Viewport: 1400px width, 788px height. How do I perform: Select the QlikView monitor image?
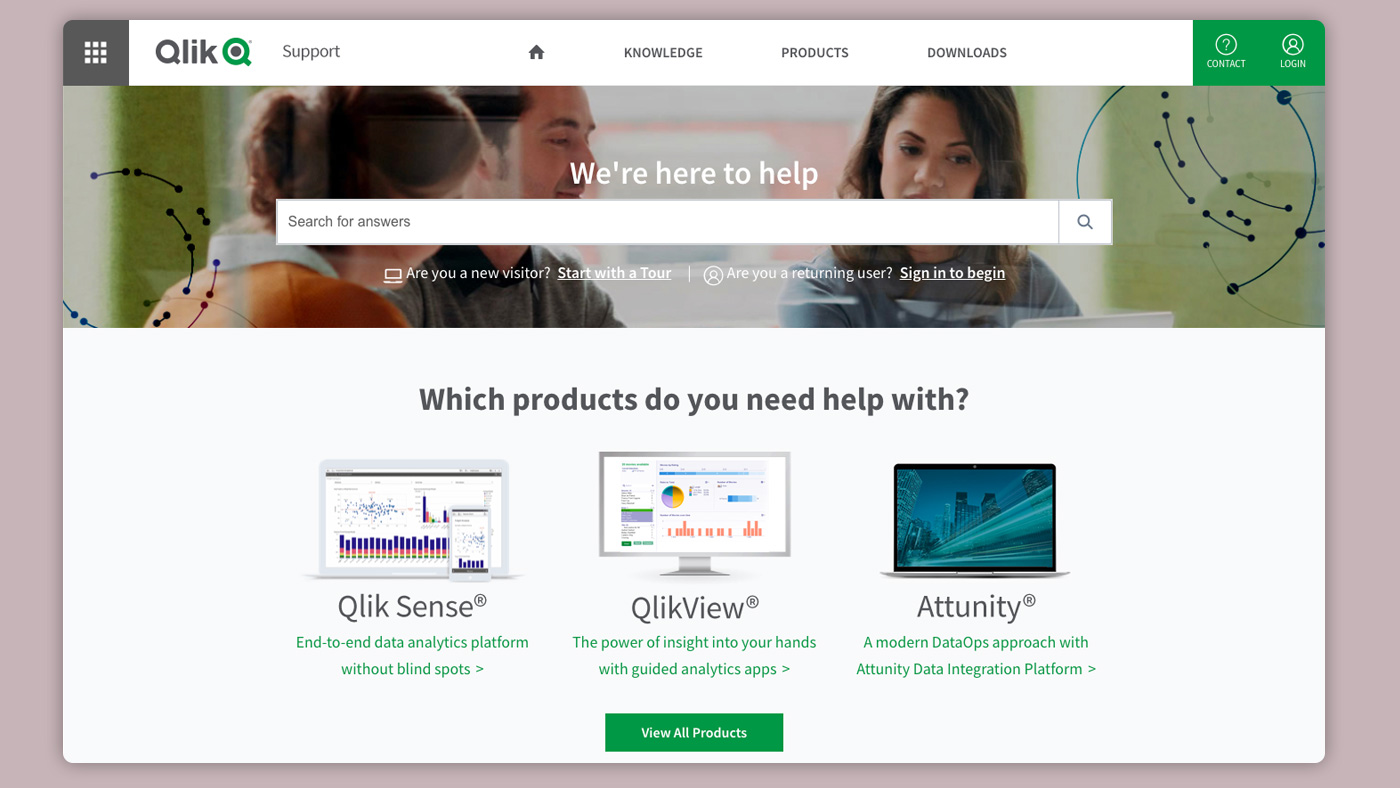point(694,515)
